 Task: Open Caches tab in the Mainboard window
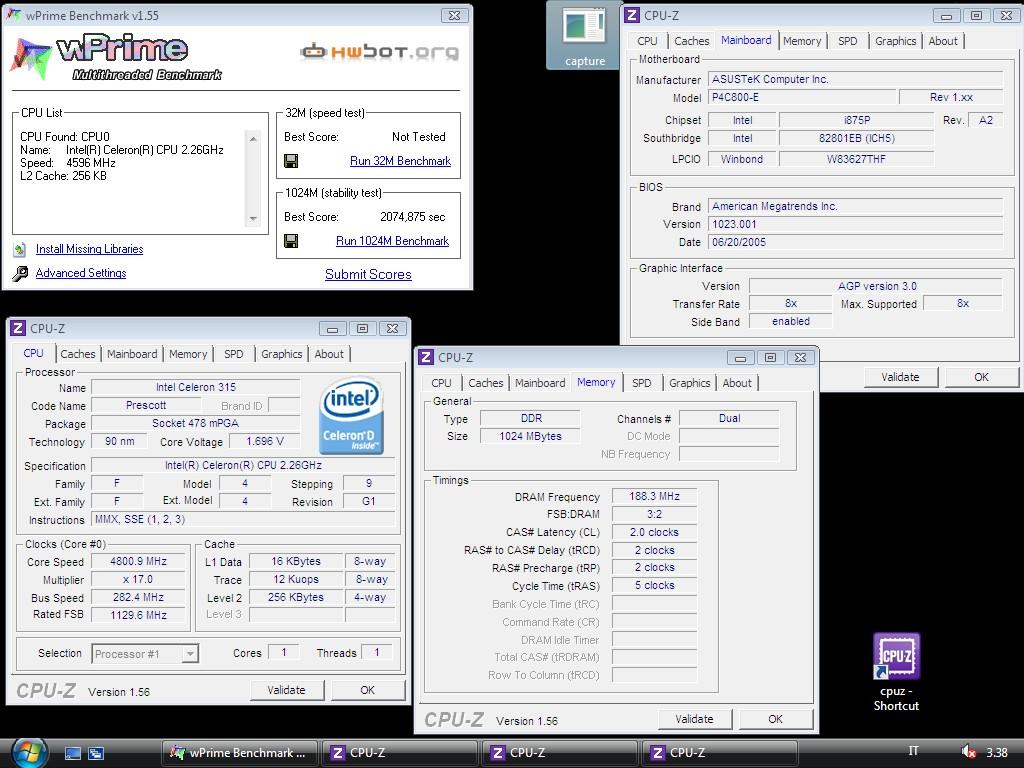692,41
